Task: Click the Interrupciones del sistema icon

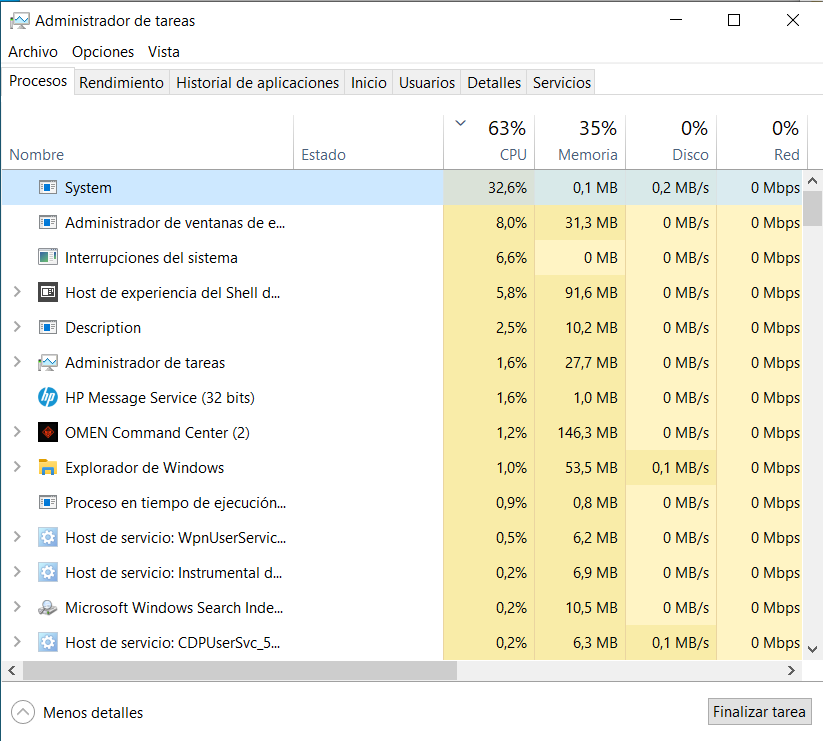Action: (x=48, y=257)
